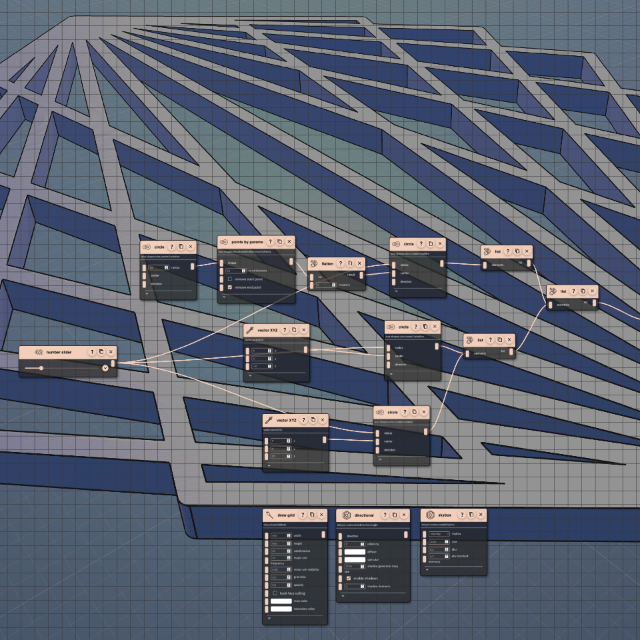Viewport: 640px width, 640px height.
Task: Focus the flatten nr levels field
Action: [x=326, y=285]
